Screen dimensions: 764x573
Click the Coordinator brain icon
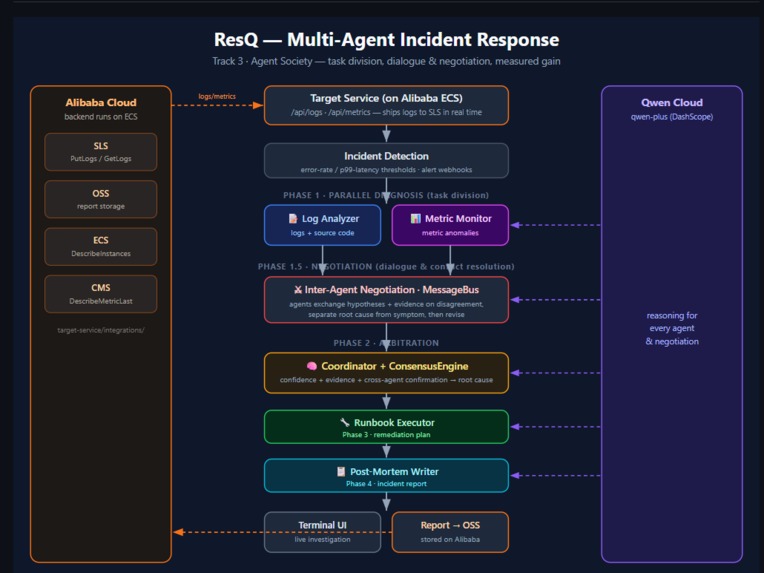tap(312, 366)
